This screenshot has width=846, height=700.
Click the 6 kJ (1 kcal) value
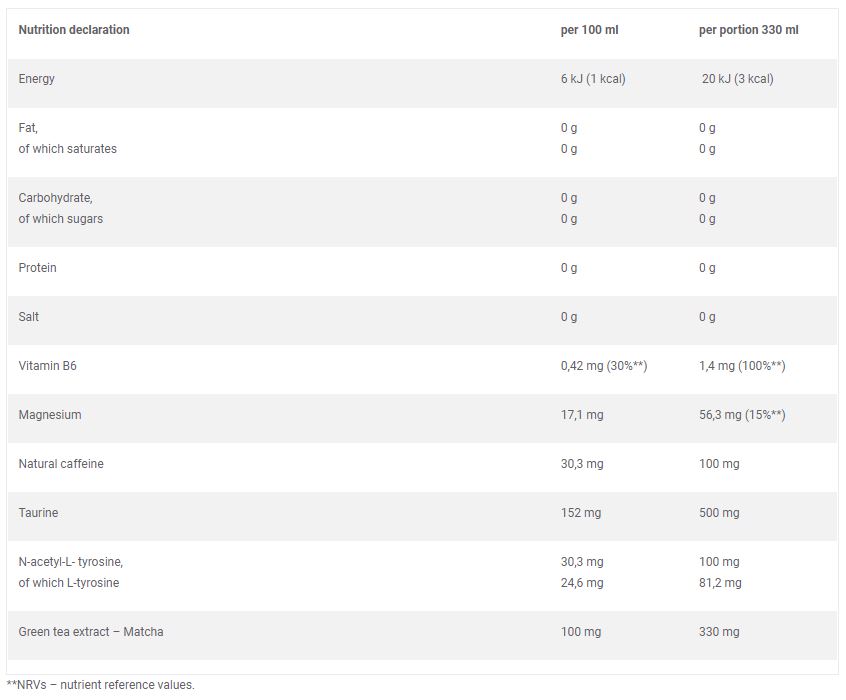click(x=593, y=79)
